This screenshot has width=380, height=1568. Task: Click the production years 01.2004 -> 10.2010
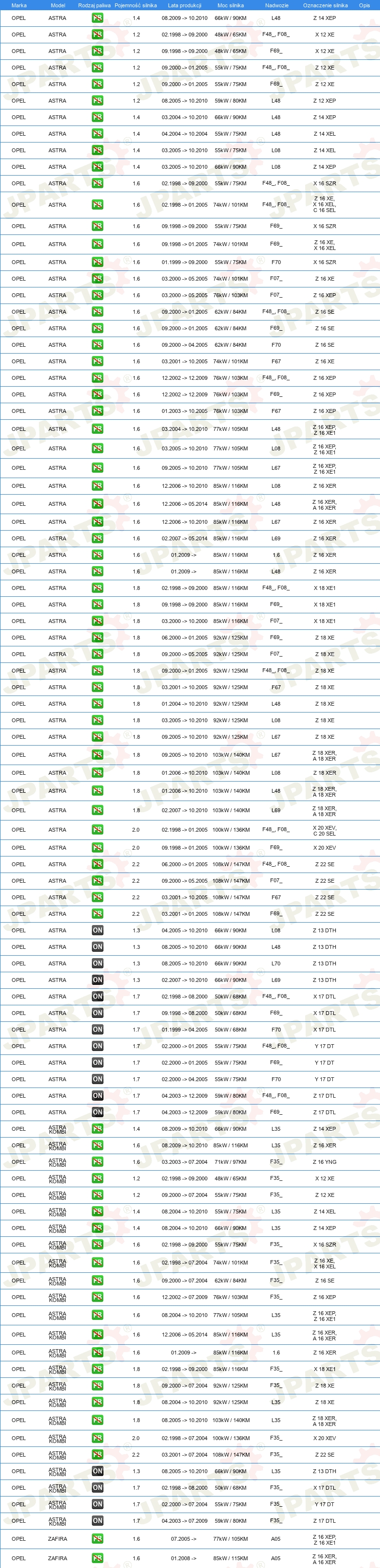click(184, 703)
